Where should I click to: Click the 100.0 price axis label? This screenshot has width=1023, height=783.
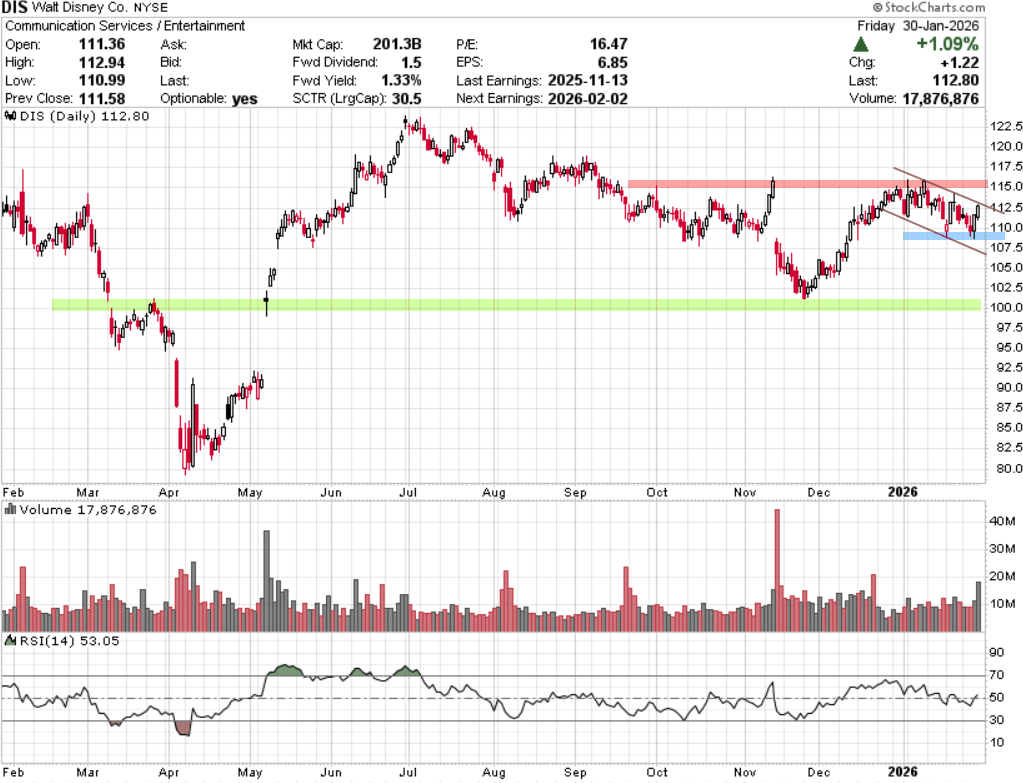pyautogui.click(x=1005, y=307)
